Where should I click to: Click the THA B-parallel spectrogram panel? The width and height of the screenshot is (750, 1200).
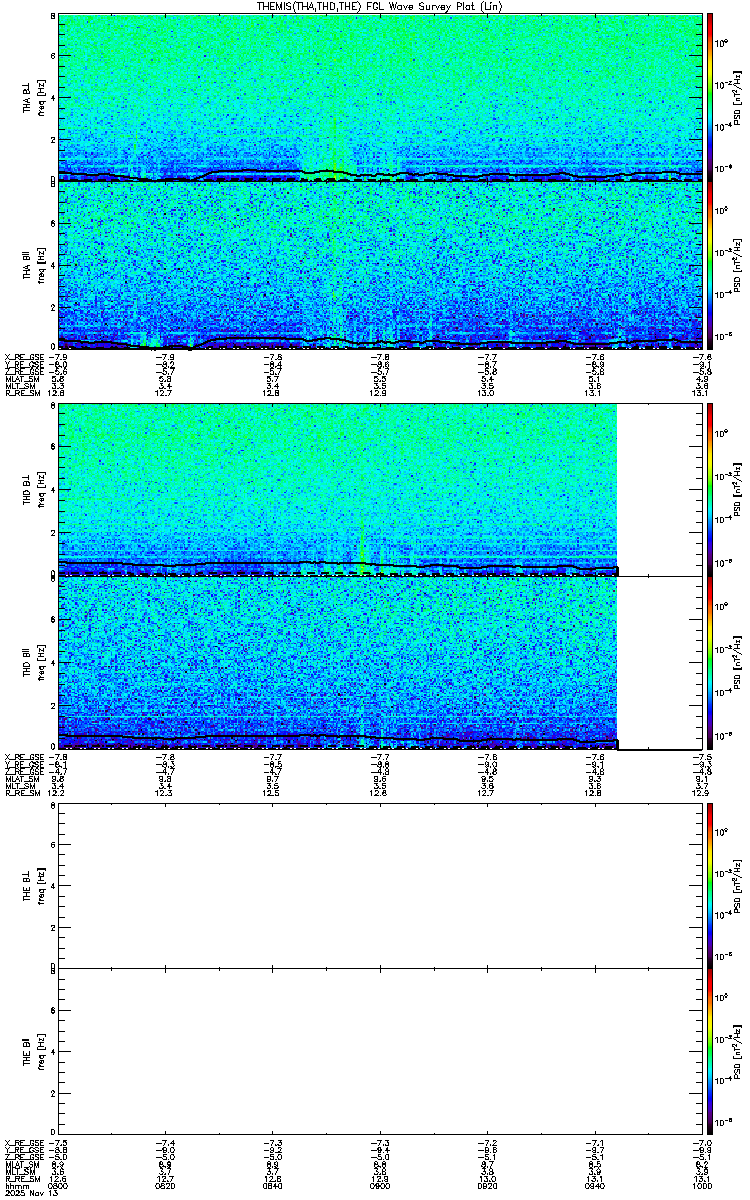point(380,265)
